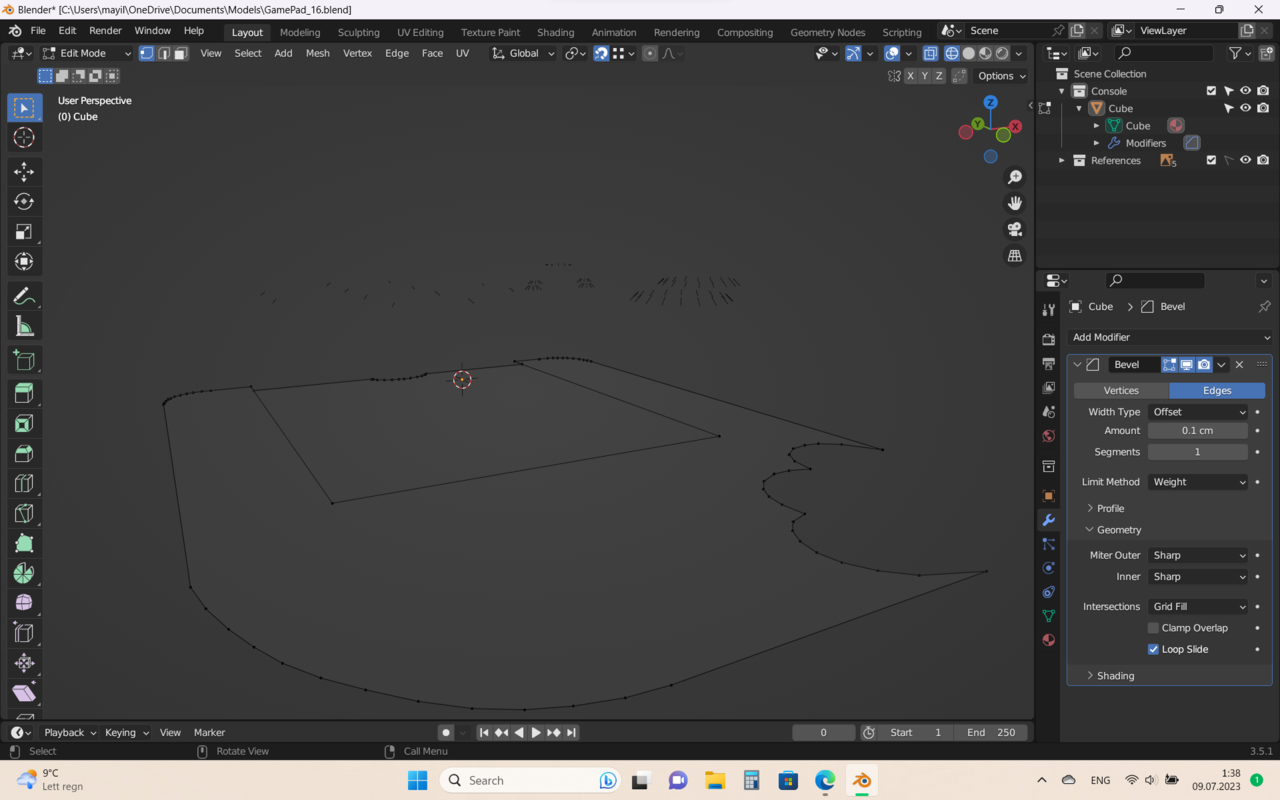Open the Render properties tab

tap(1048, 340)
